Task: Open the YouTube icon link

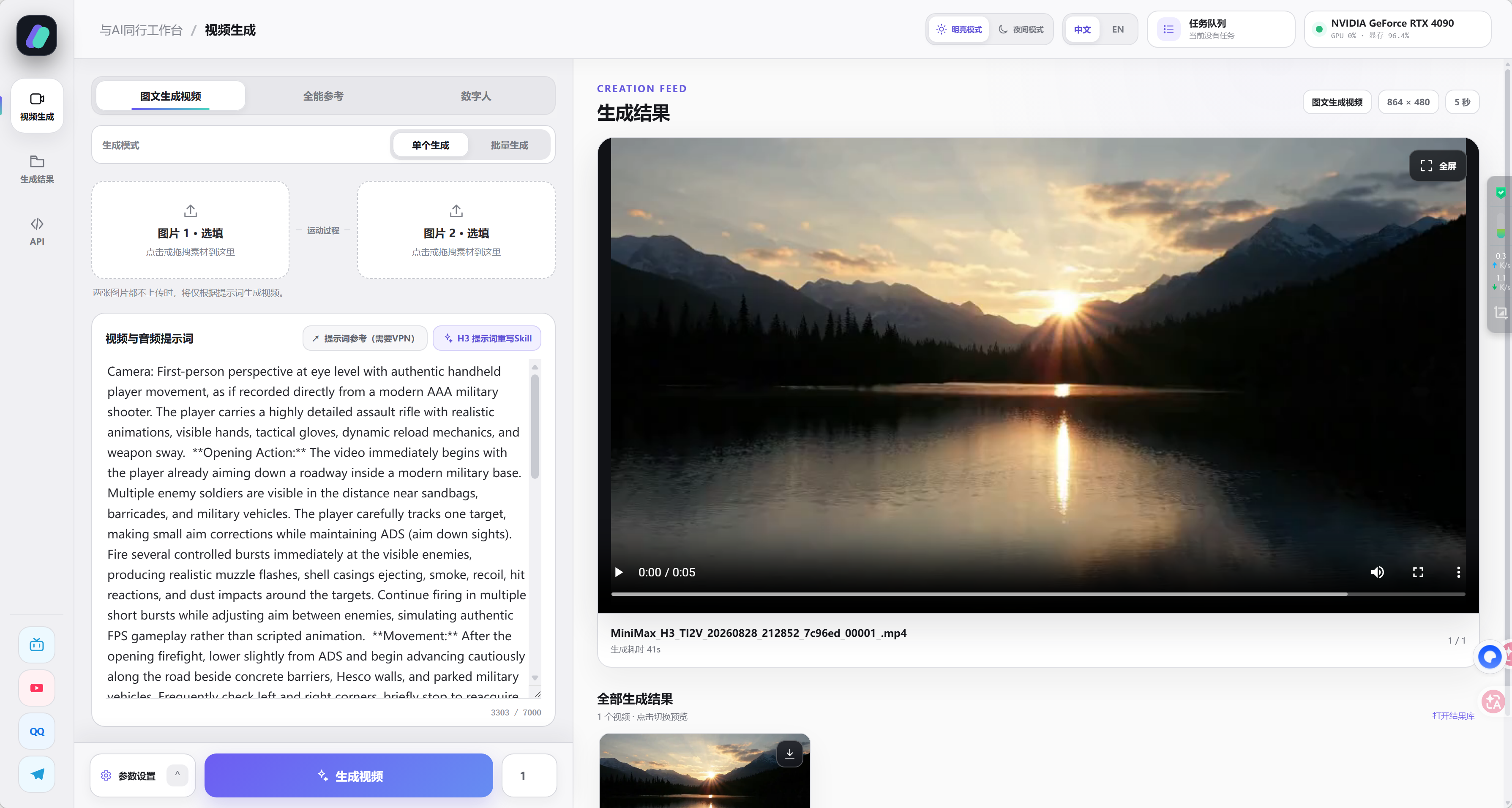Action: click(37, 688)
